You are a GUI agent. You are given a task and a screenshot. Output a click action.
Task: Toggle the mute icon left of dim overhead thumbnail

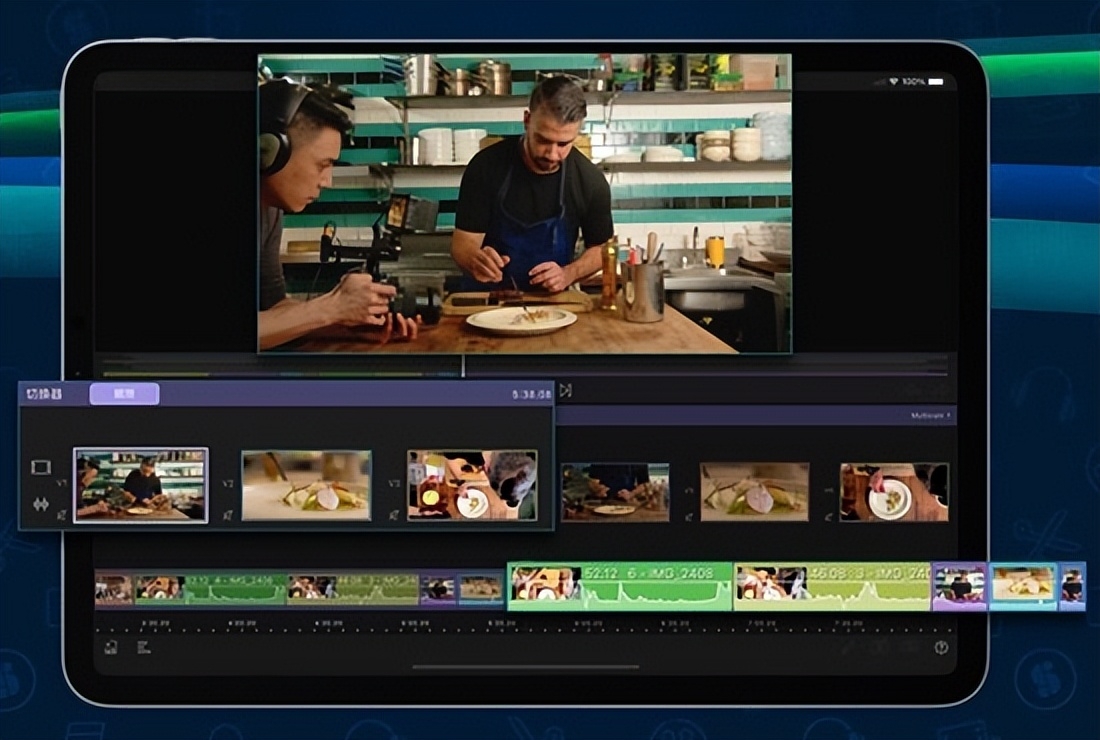[x=829, y=517]
